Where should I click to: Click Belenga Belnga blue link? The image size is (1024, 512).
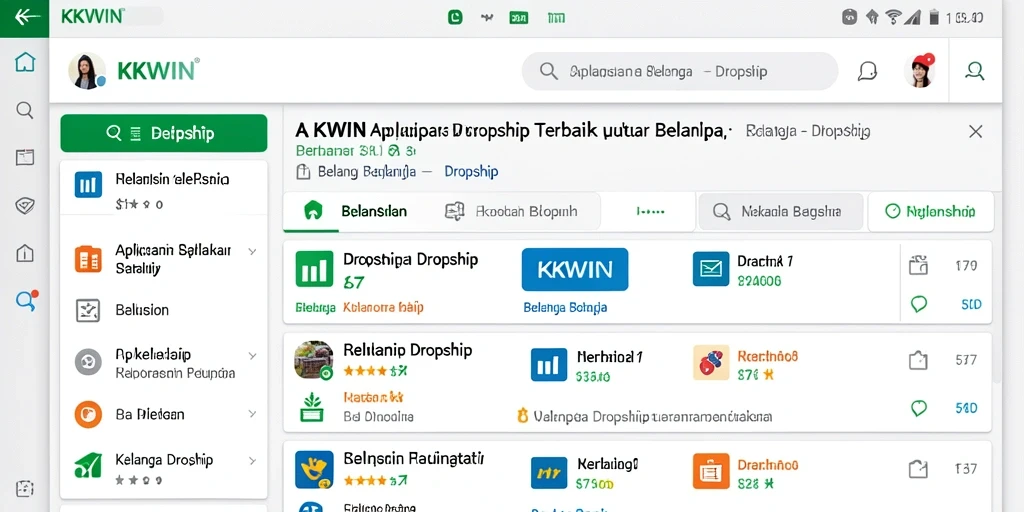point(565,307)
